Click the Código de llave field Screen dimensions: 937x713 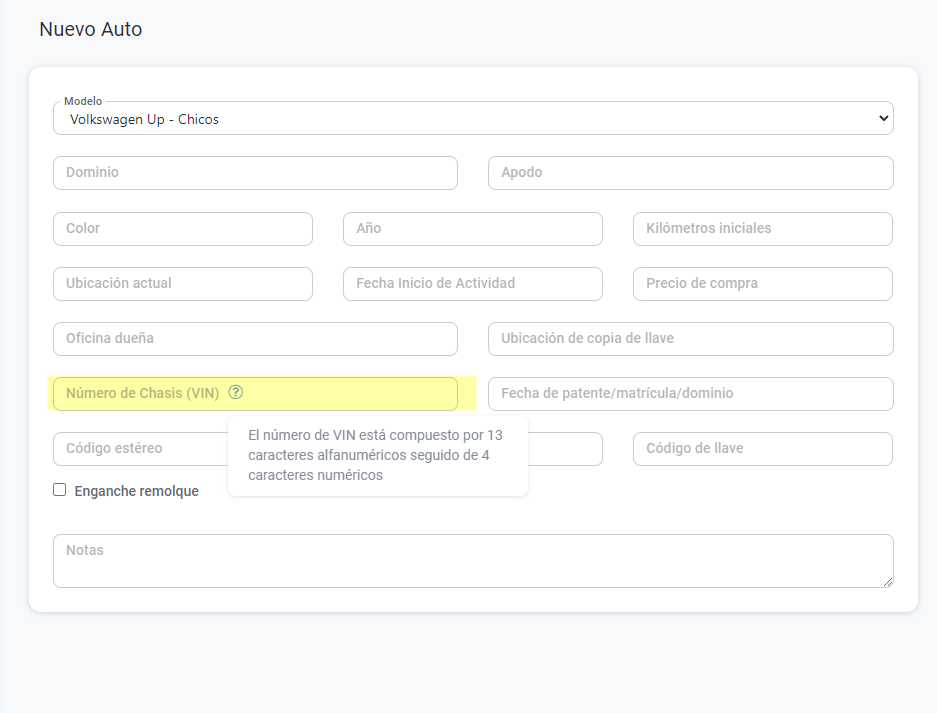pos(762,449)
